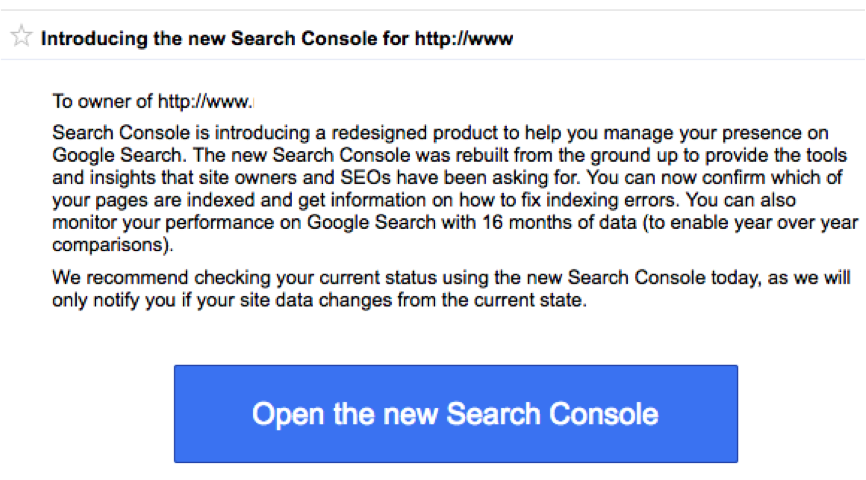The width and height of the screenshot is (866, 480).
Task: Star the Search Console email
Action: click(22, 36)
